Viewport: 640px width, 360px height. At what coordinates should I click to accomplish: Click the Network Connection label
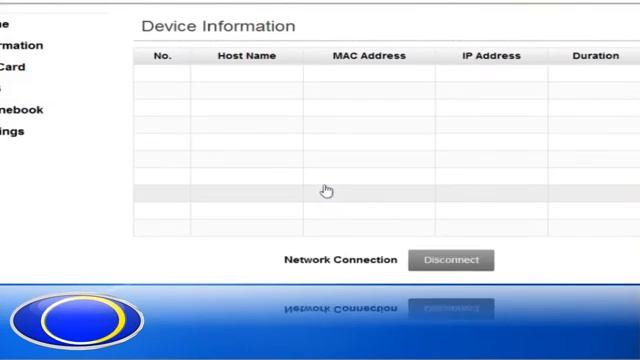(x=340, y=260)
